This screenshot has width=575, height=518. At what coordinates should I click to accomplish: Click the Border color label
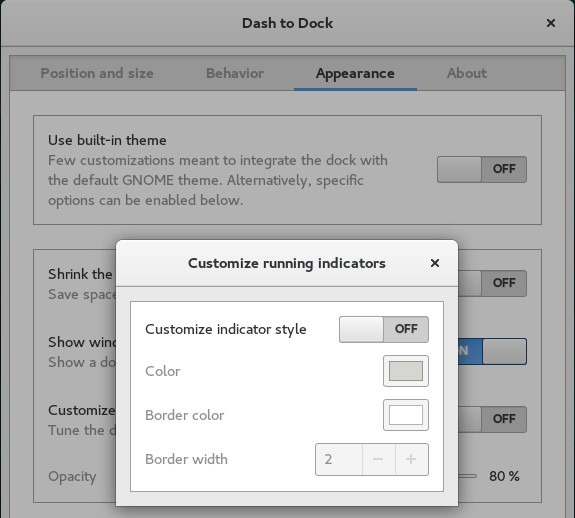tap(184, 415)
